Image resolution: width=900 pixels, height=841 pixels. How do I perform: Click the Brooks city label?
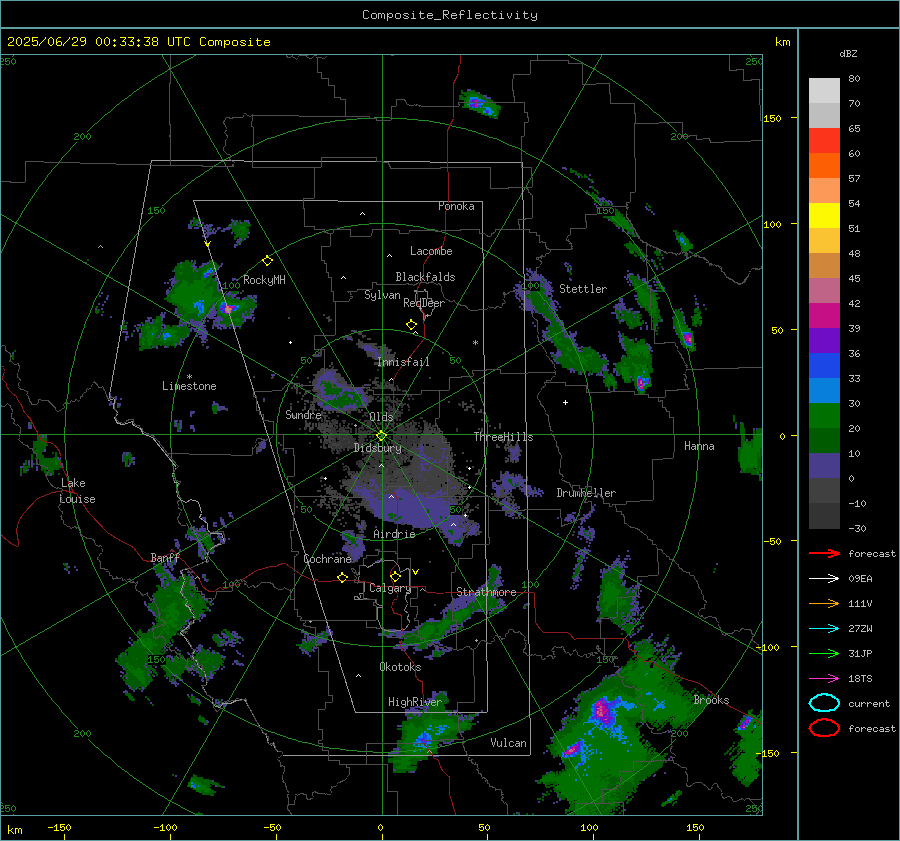(711, 700)
